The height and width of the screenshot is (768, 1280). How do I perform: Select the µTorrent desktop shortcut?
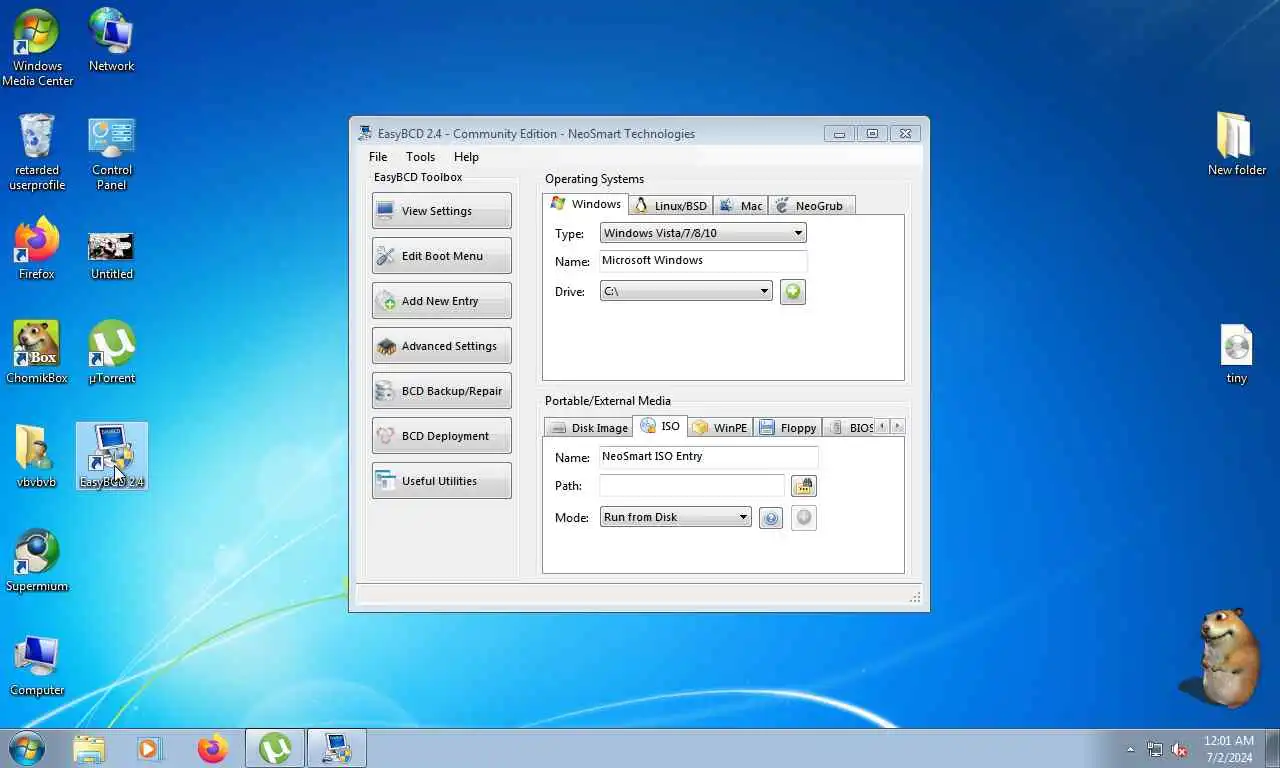click(111, 352)
